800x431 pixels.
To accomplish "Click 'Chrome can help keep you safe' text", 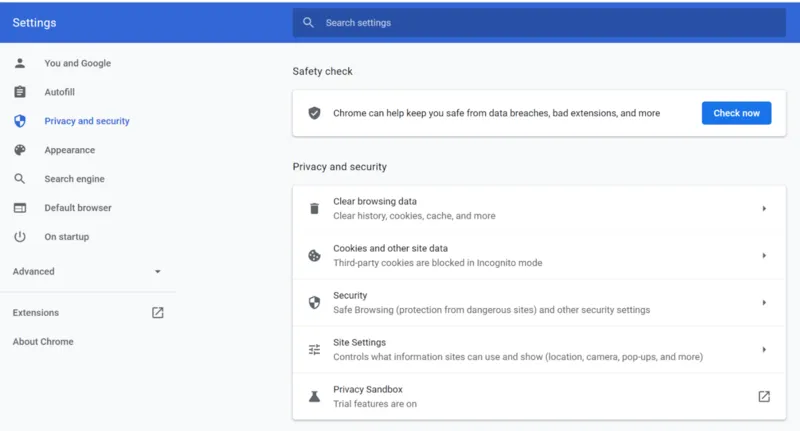I will (x=496, y=113).
